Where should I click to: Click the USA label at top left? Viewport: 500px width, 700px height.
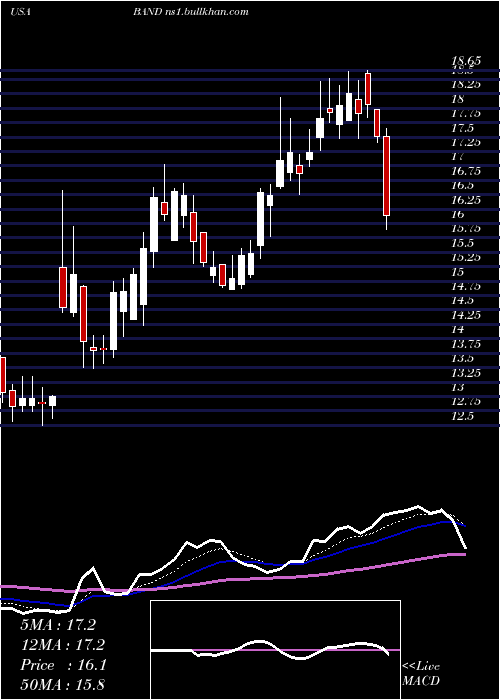(x=20, y=12)
